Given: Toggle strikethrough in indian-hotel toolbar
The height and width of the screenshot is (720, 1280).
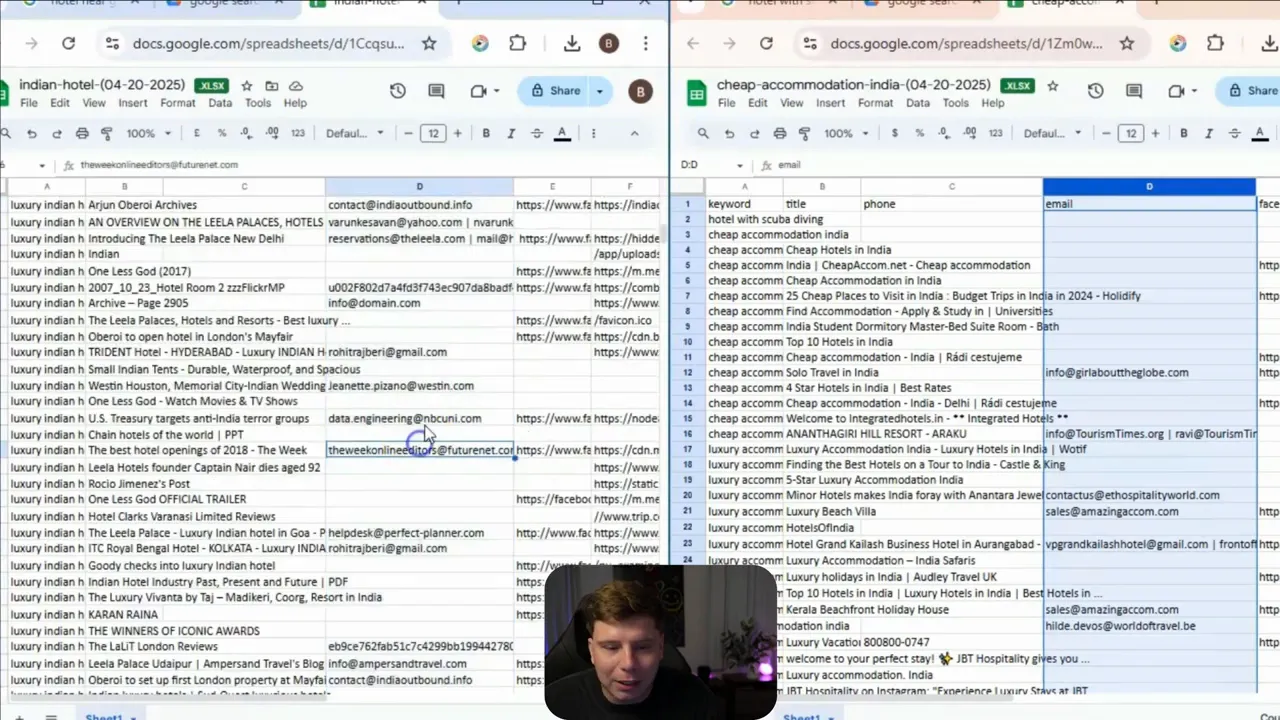Looking at the screenshot, I should [537, 133].
